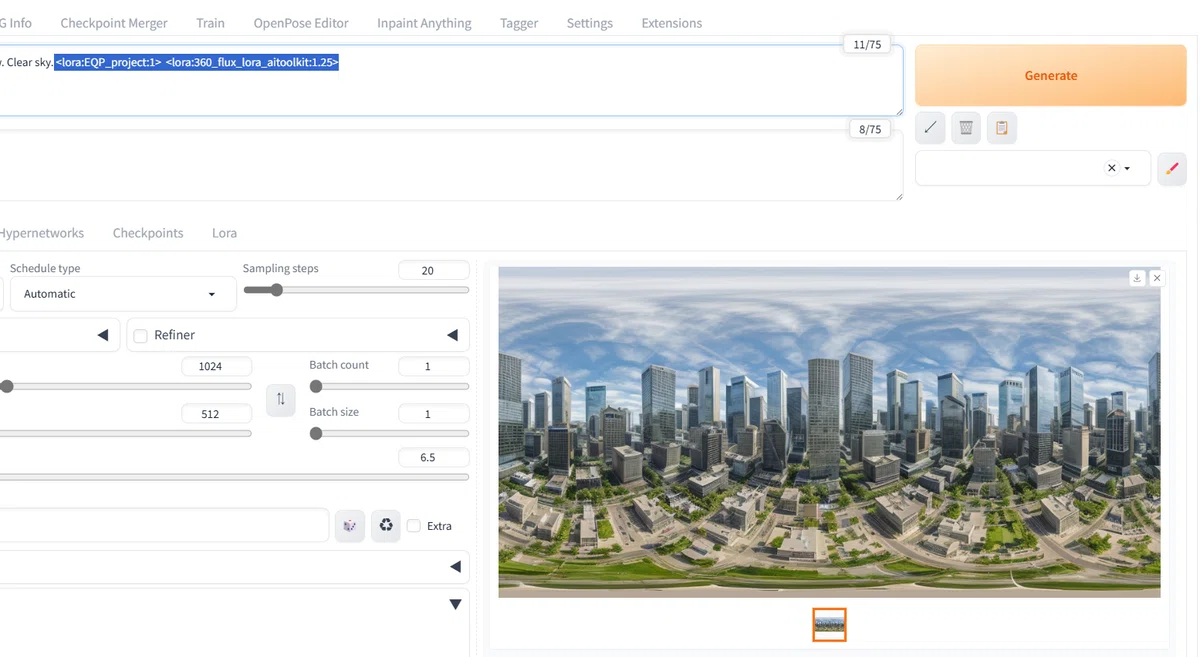Switch to the Tagger tab
Screen dimensions: 1200x657
(x=519, y=23)
